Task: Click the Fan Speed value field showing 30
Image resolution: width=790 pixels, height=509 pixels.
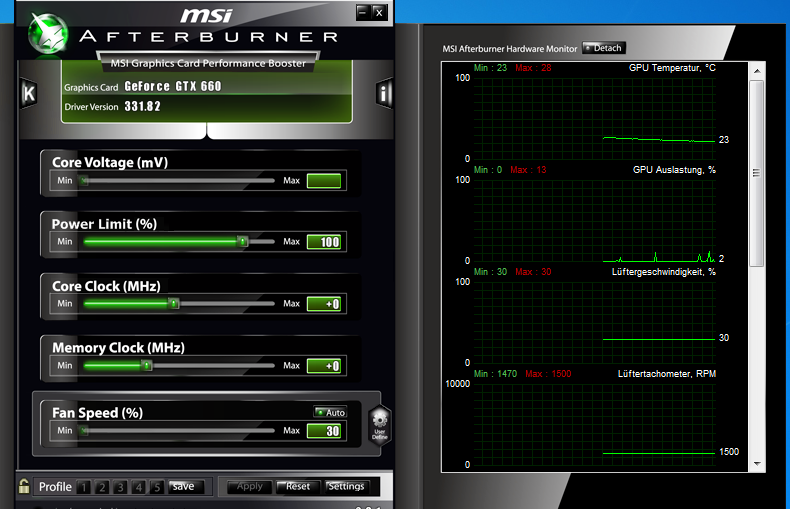Action: 324,431
